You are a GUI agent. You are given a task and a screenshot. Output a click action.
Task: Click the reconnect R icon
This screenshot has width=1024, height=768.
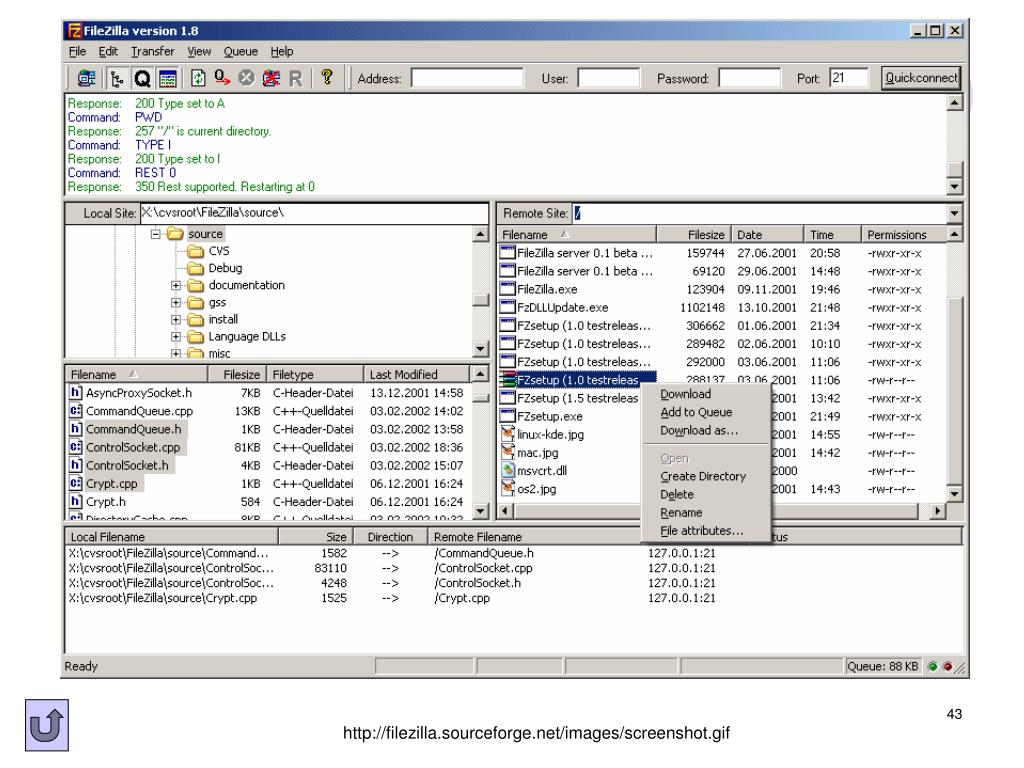(x=296, y=78)
